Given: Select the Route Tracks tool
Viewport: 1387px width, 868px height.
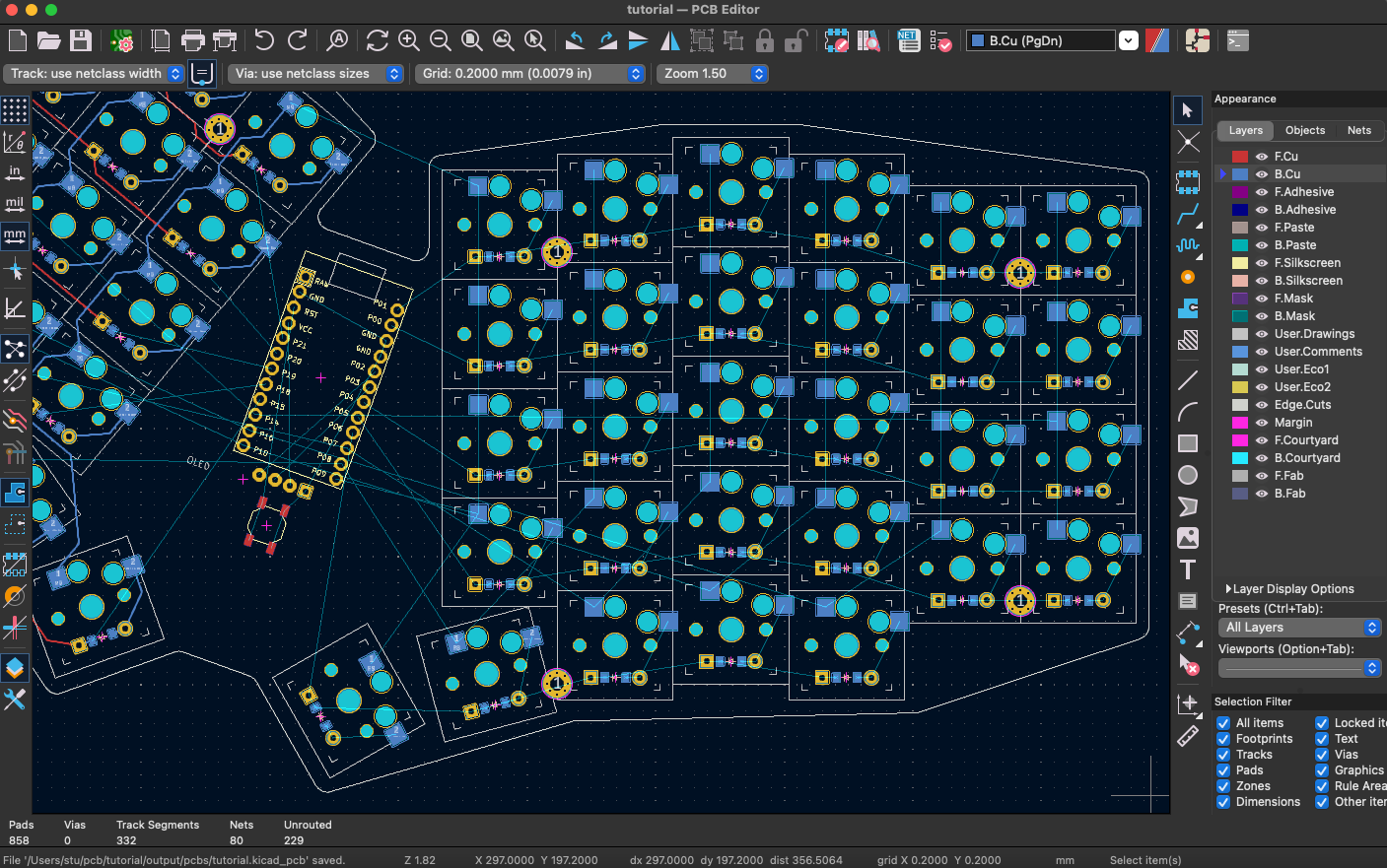Looking at the screenshot, I should [x=1188, y=214].
